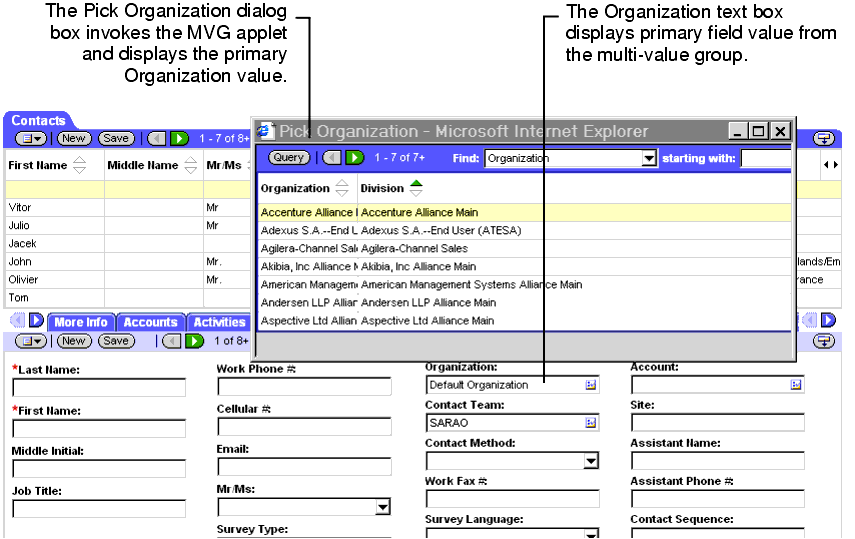
Task: Open Contact Team multi-value picker icon
Action: point(591,423)
